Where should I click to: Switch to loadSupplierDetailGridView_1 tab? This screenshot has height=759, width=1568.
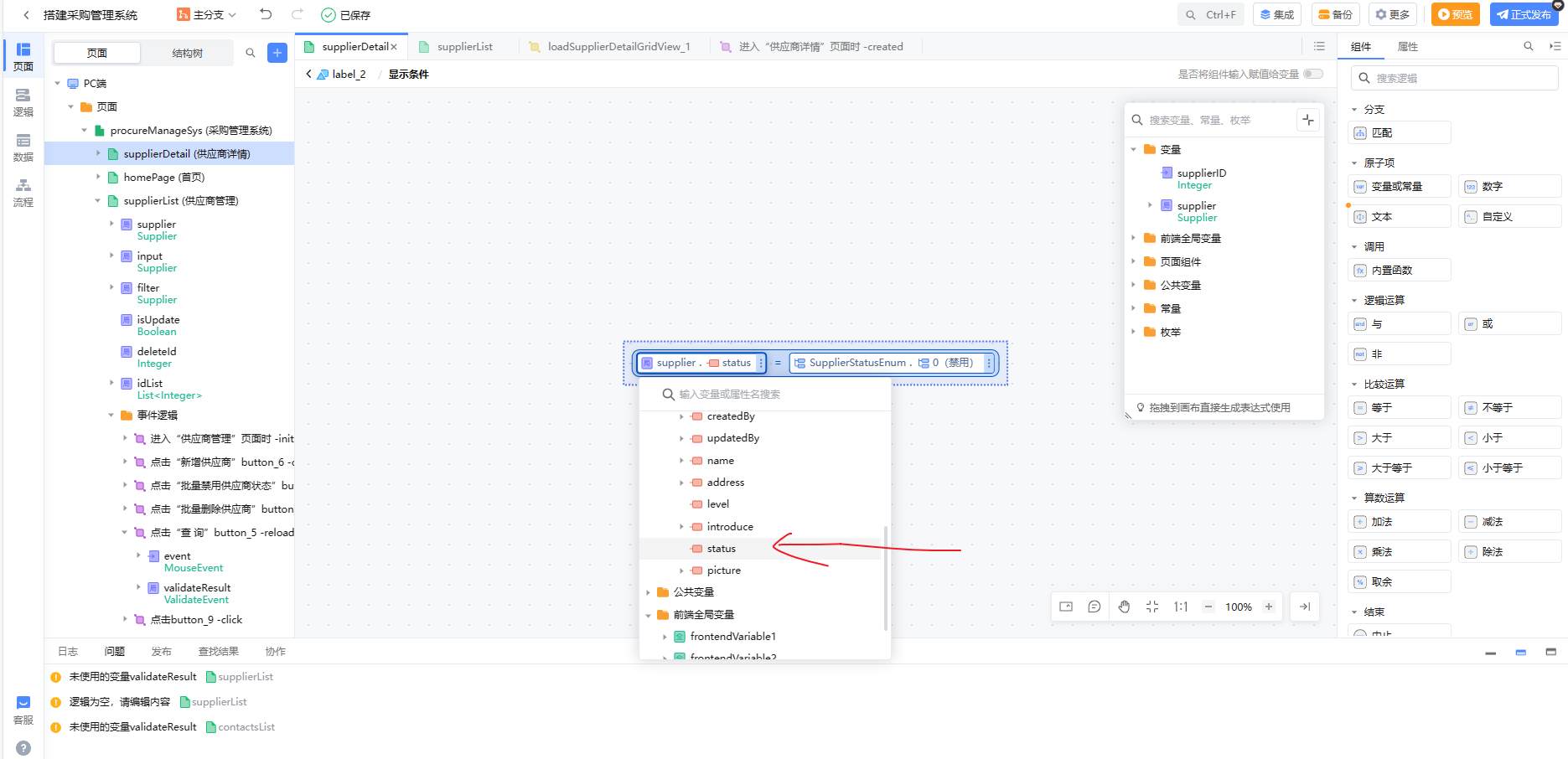[618, 47]
